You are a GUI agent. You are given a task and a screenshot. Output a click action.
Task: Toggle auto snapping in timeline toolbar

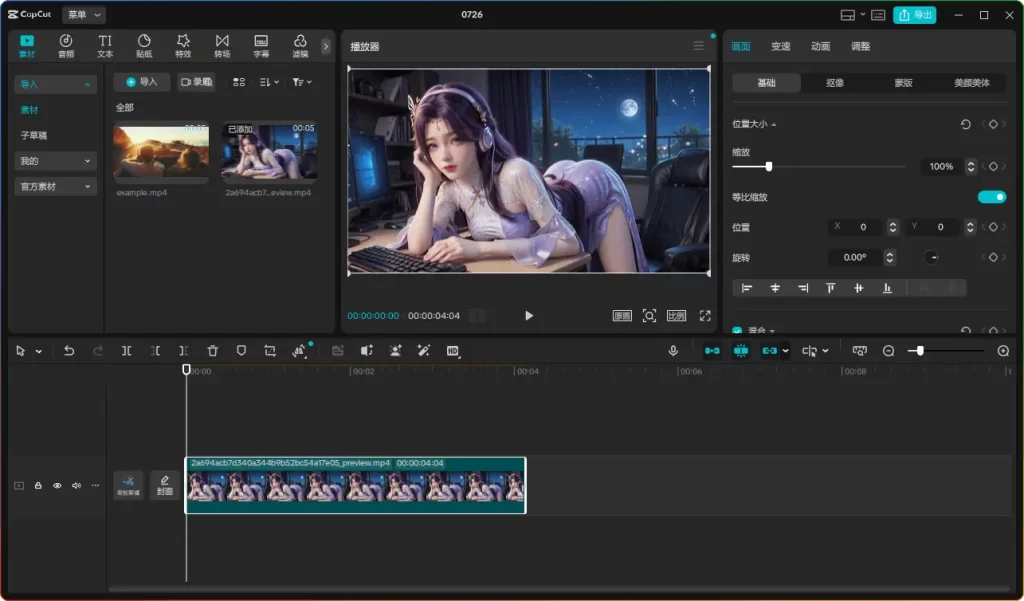click(741, 351)
